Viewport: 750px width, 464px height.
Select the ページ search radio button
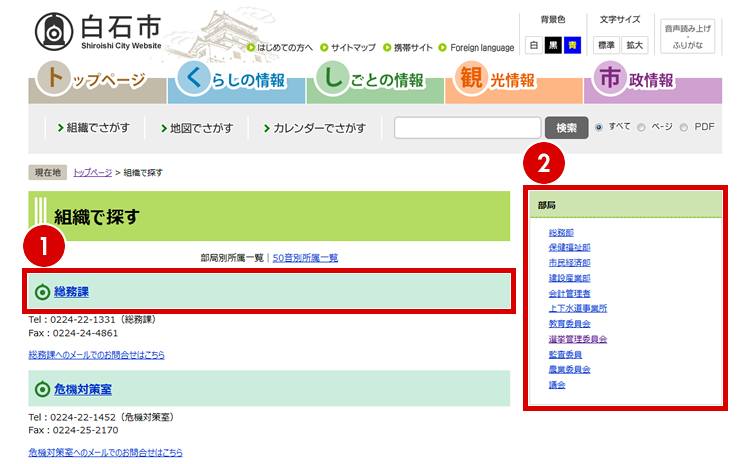point(642,128)
